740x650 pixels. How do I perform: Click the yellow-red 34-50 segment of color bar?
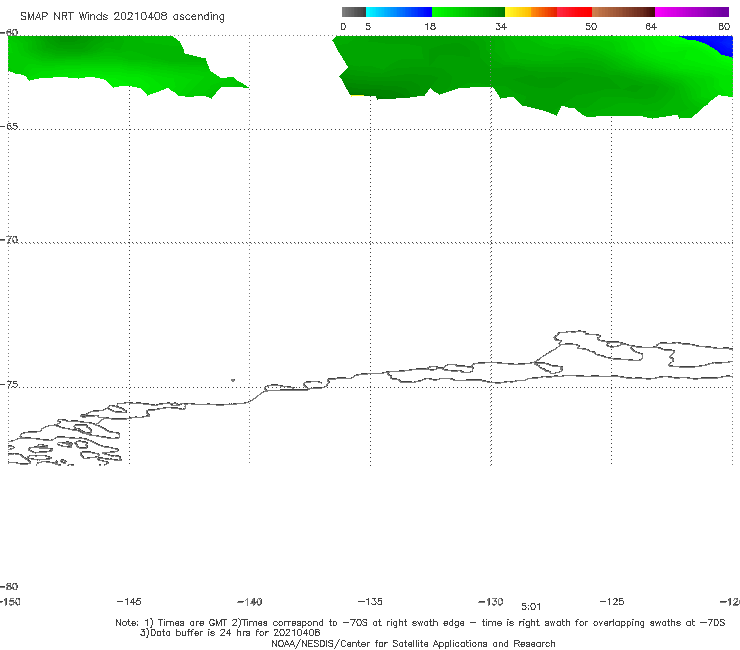point(548,12)
